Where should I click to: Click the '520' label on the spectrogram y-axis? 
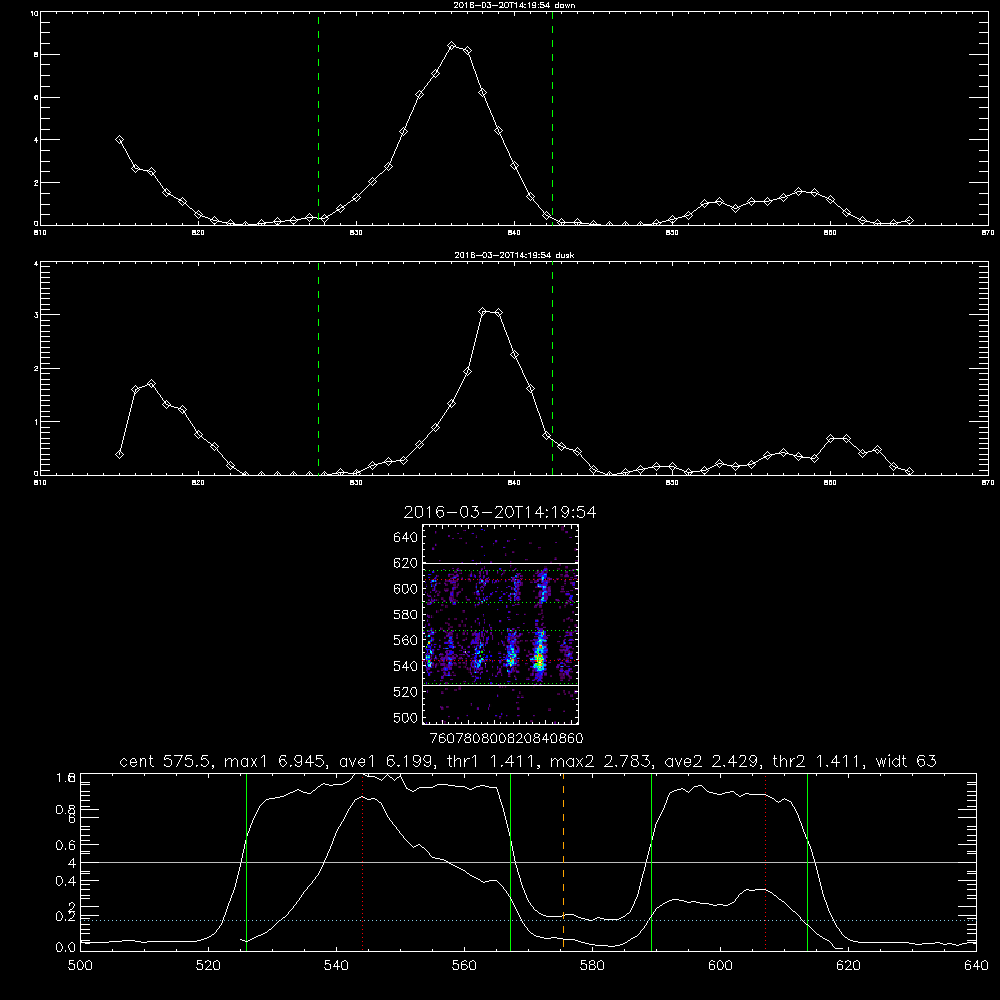tap(405, 692)
